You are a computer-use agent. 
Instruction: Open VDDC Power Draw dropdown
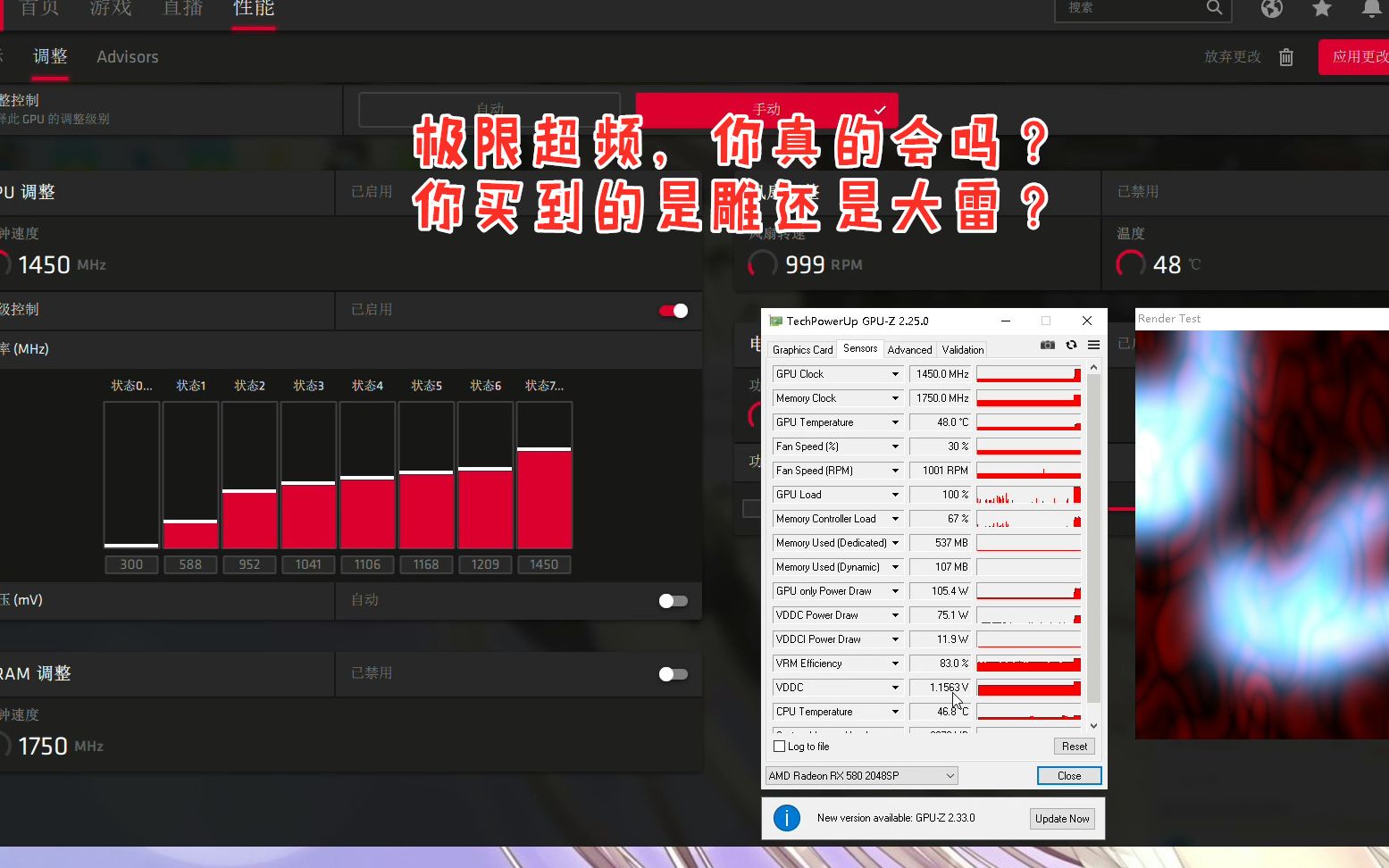895,615
